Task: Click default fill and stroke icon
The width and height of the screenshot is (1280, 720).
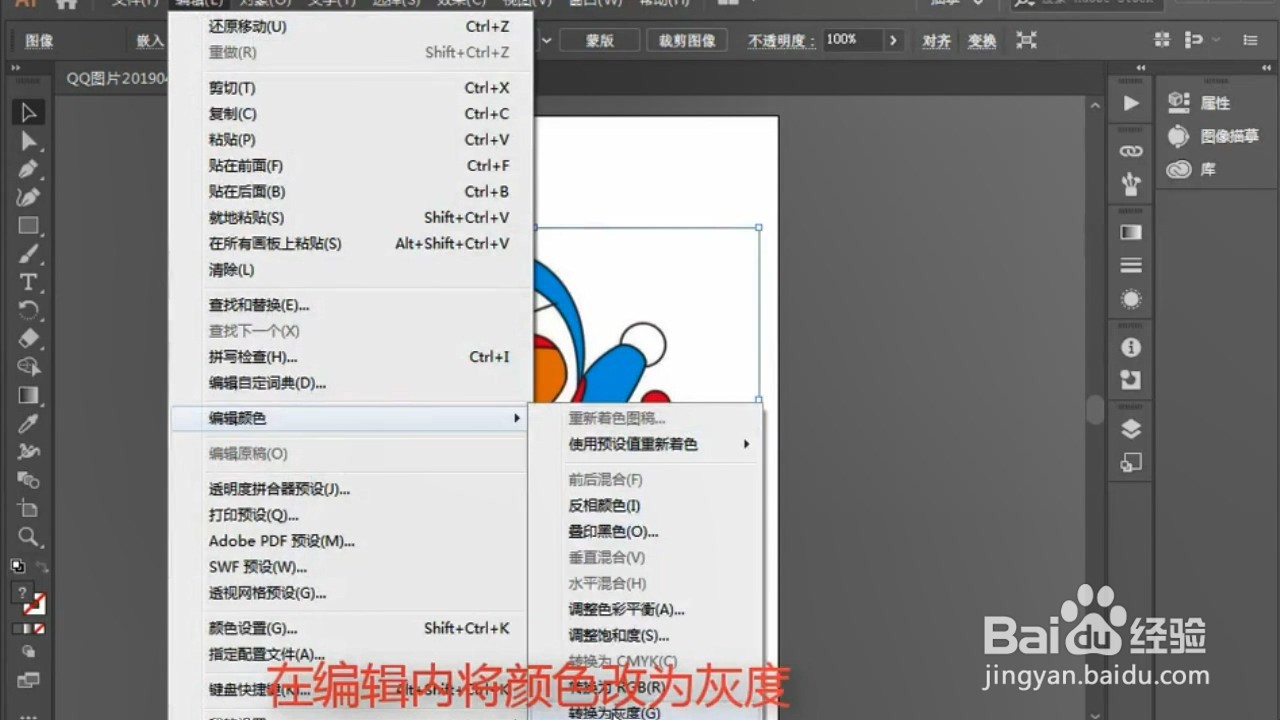Action: pos(18,566)
